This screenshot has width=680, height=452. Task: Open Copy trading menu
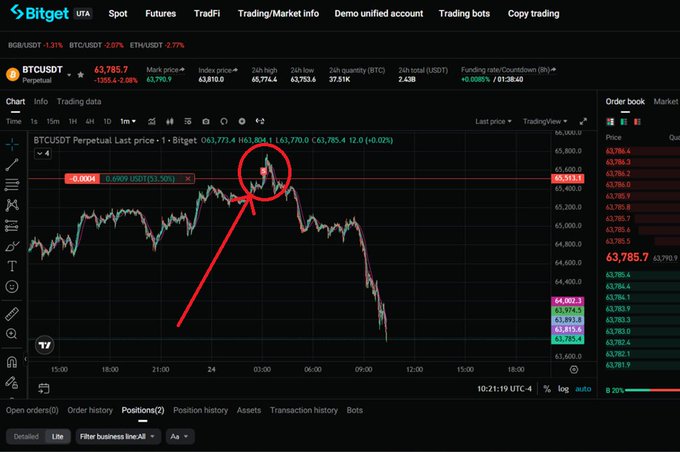coord(533,13)
